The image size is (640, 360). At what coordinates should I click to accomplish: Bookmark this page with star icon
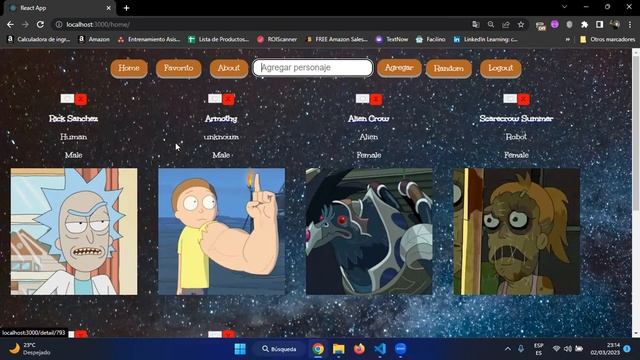click(x=521, y=24)
